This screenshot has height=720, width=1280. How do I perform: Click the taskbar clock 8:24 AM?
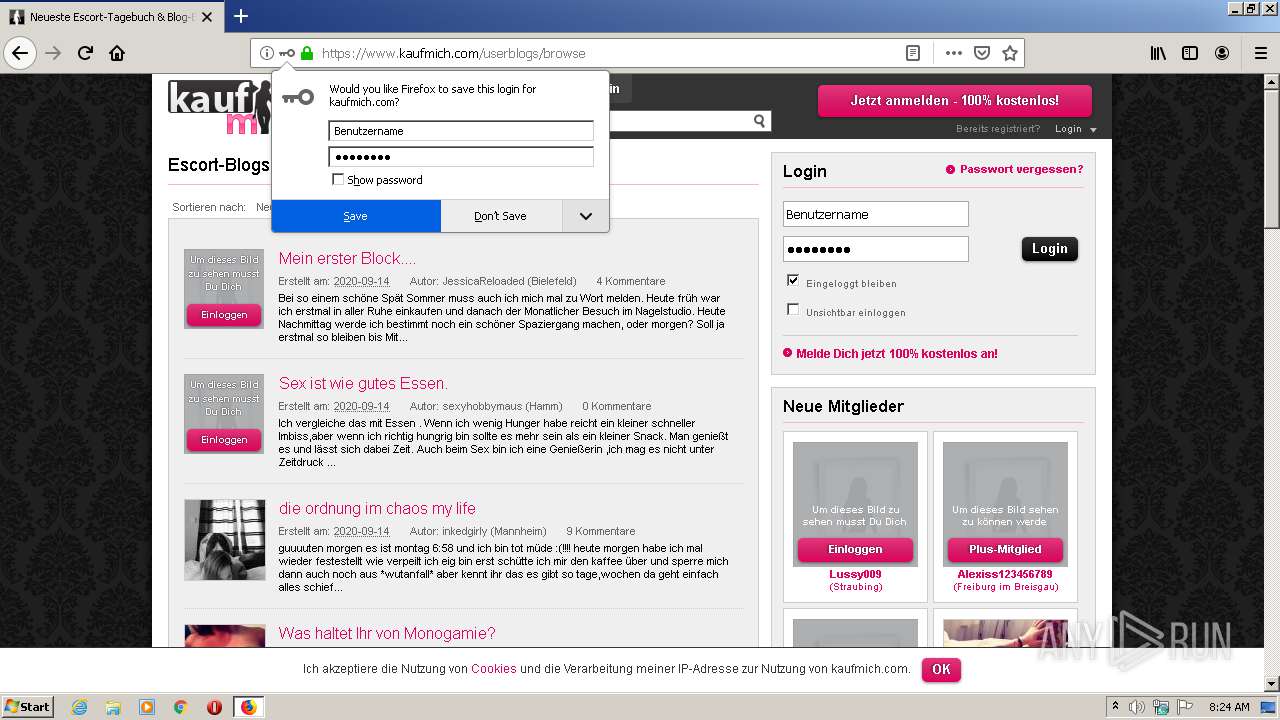(x=1229, y=707)
